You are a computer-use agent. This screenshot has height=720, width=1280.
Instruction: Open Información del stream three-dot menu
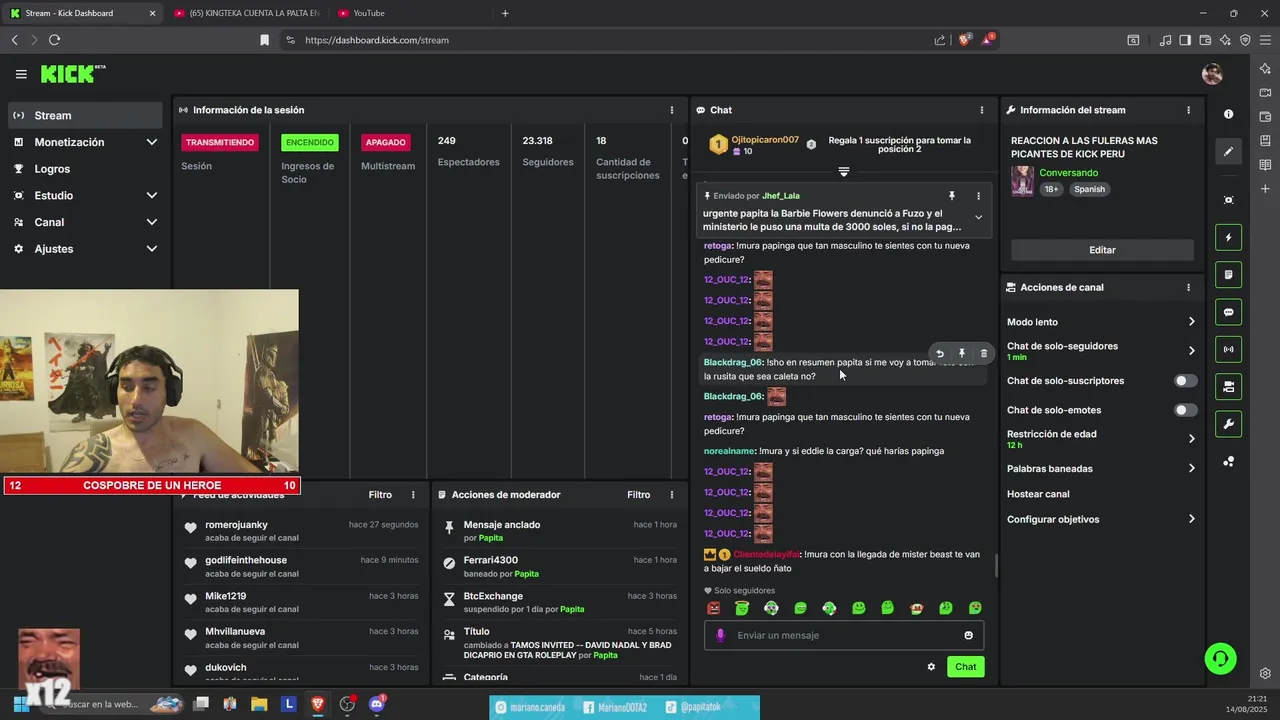pyautogui.click(x=1188, y=110)
